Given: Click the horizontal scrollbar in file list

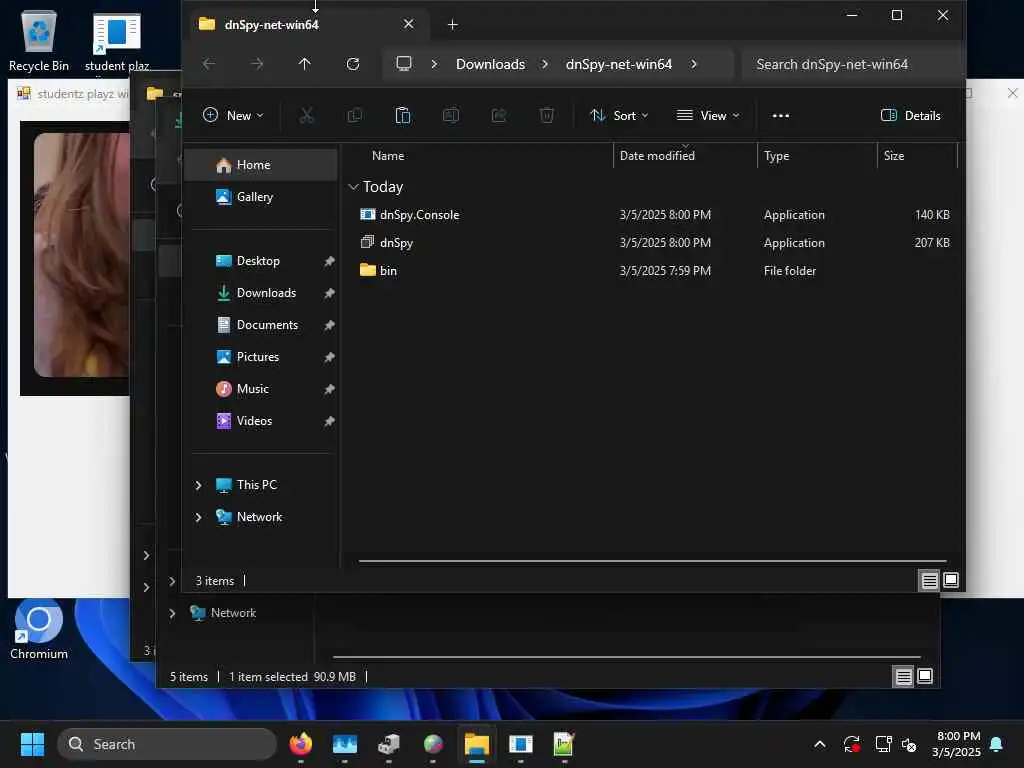Looking at the screenshot, I should coord(652,560).
